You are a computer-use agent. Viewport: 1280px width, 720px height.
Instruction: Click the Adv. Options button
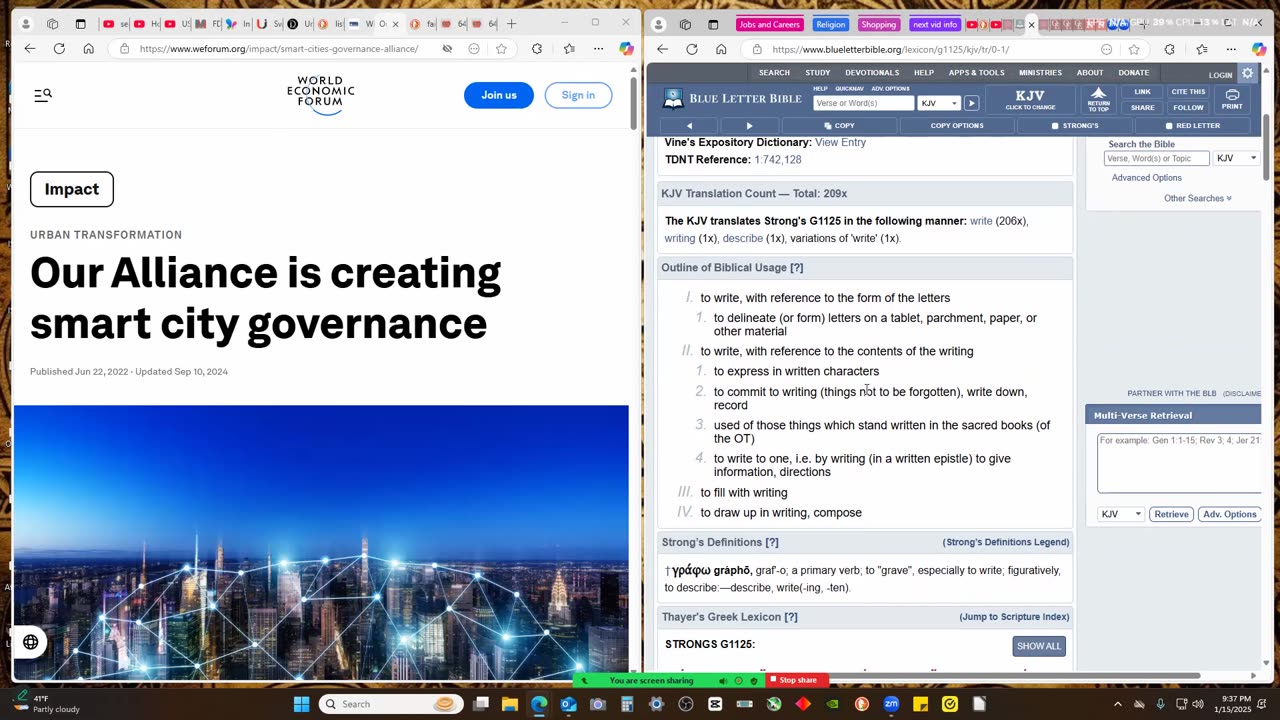(x=1229, y=514)
